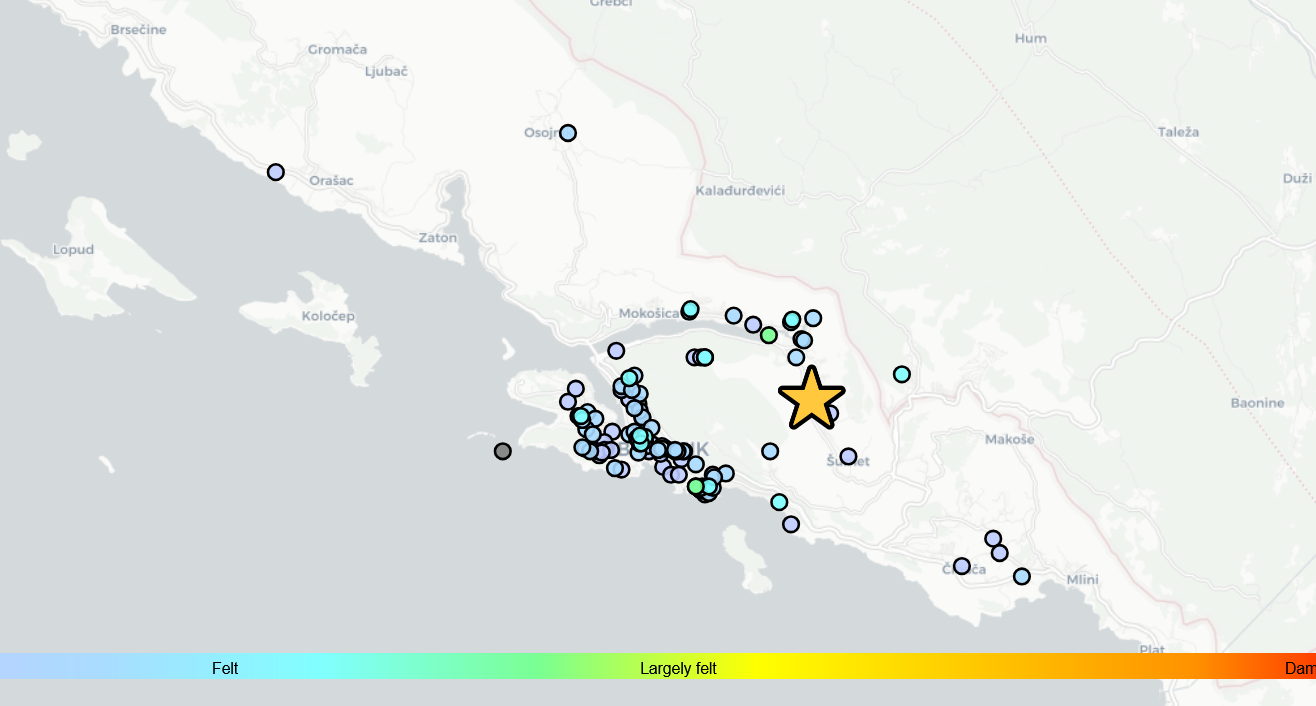Click the Orašac place label
Screen dimensions: 1316x706
click(332, 180)
